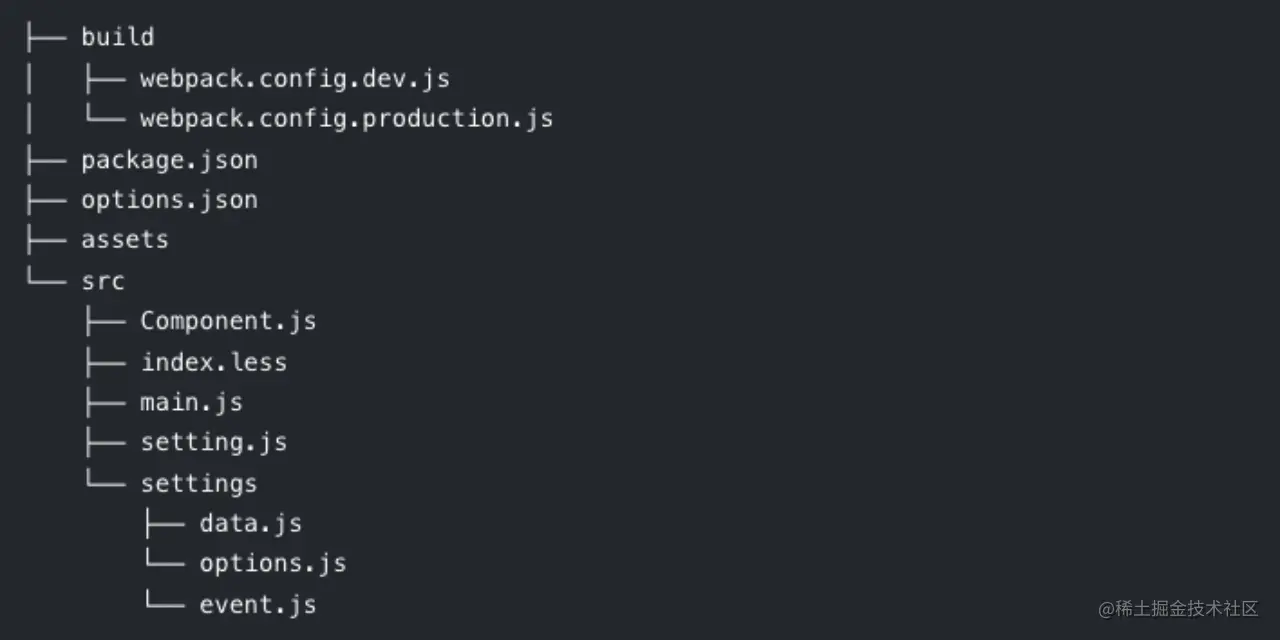Select the src folder entry
The height and width of the screenshot is (640, 1280).
103,281
